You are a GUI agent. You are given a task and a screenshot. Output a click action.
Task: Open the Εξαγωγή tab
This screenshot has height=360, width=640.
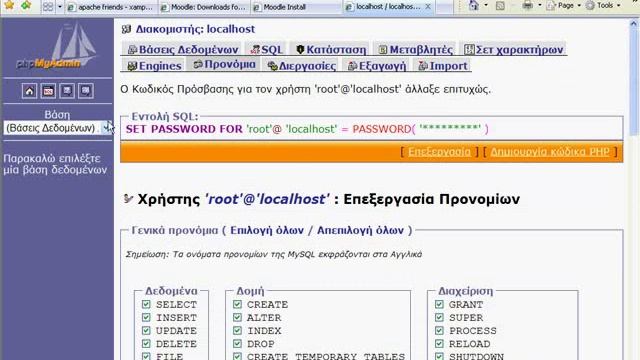tap(377, 66)
